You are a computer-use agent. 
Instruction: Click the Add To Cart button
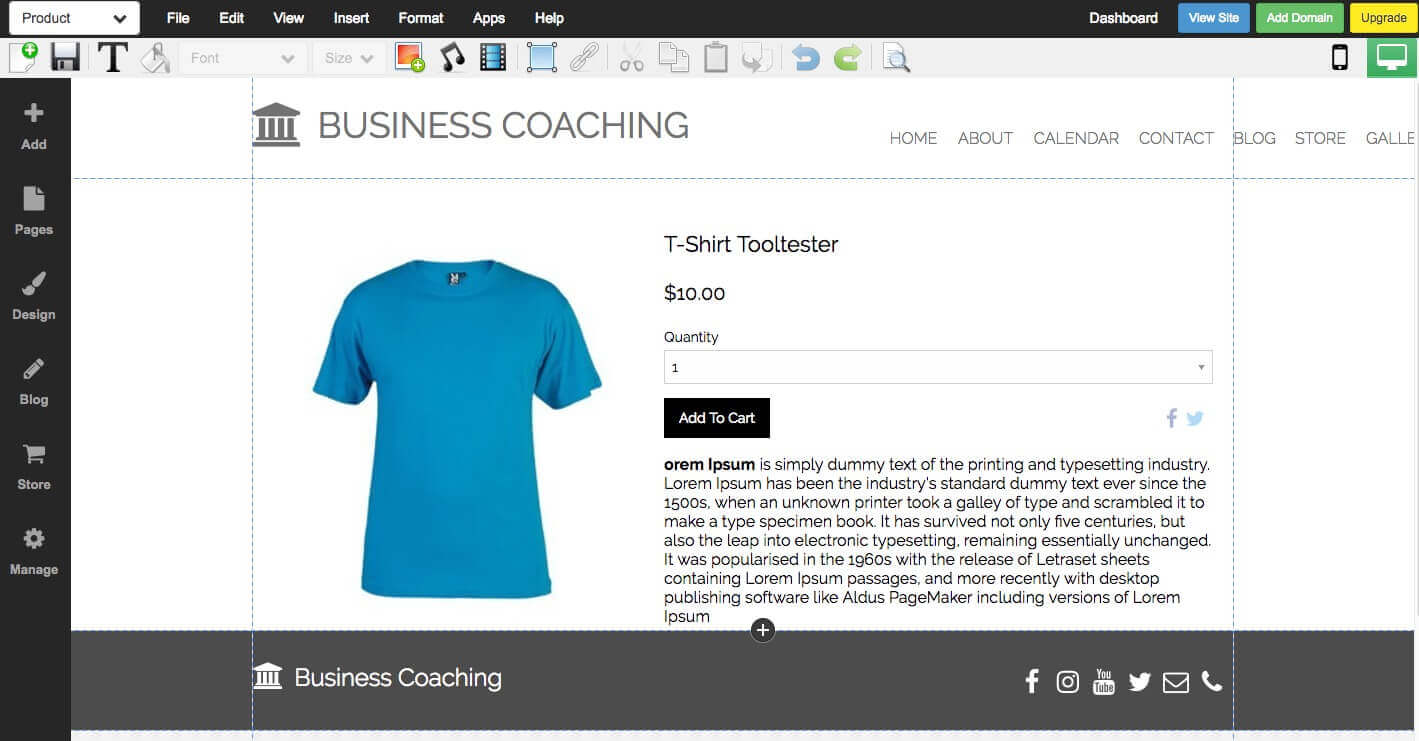717,418
